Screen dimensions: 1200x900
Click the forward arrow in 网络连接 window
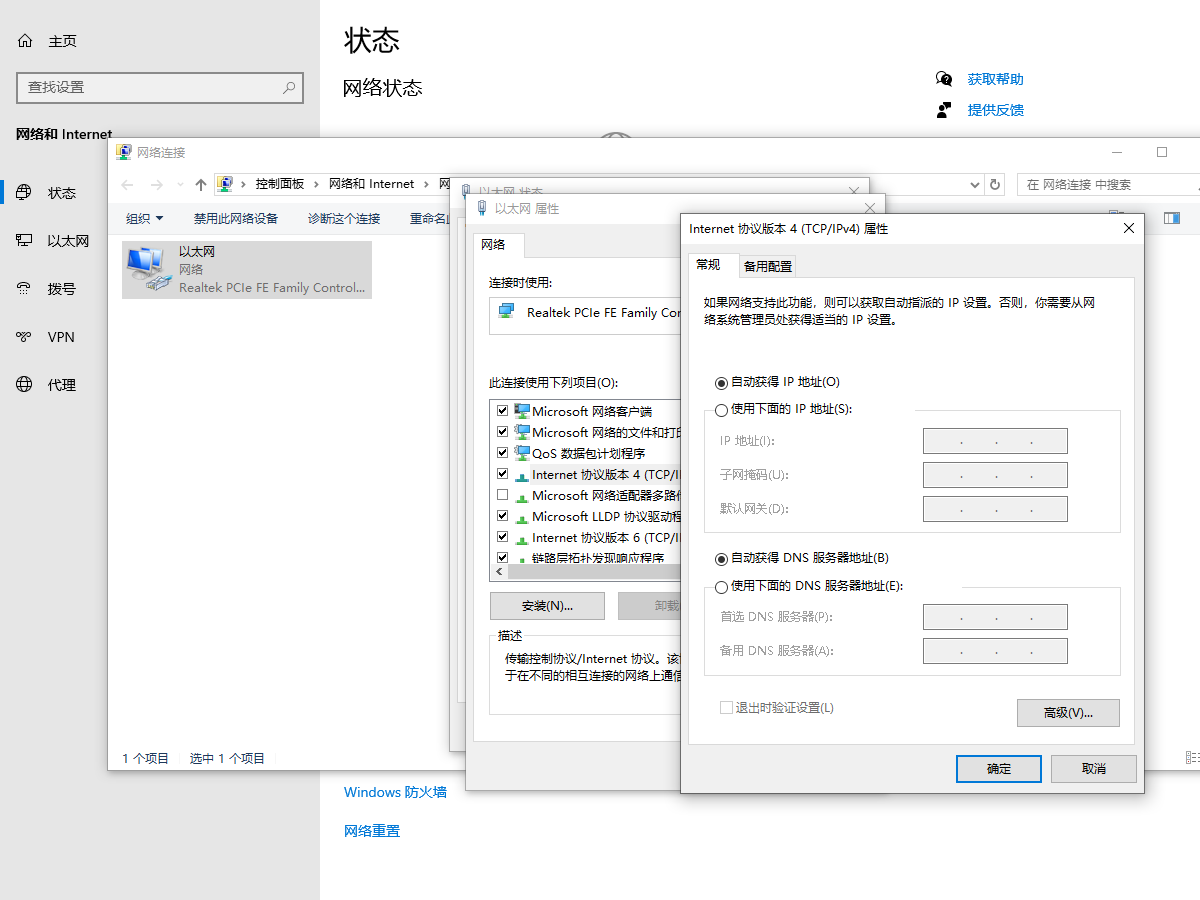pyautogui.click(x=156, y=184)
